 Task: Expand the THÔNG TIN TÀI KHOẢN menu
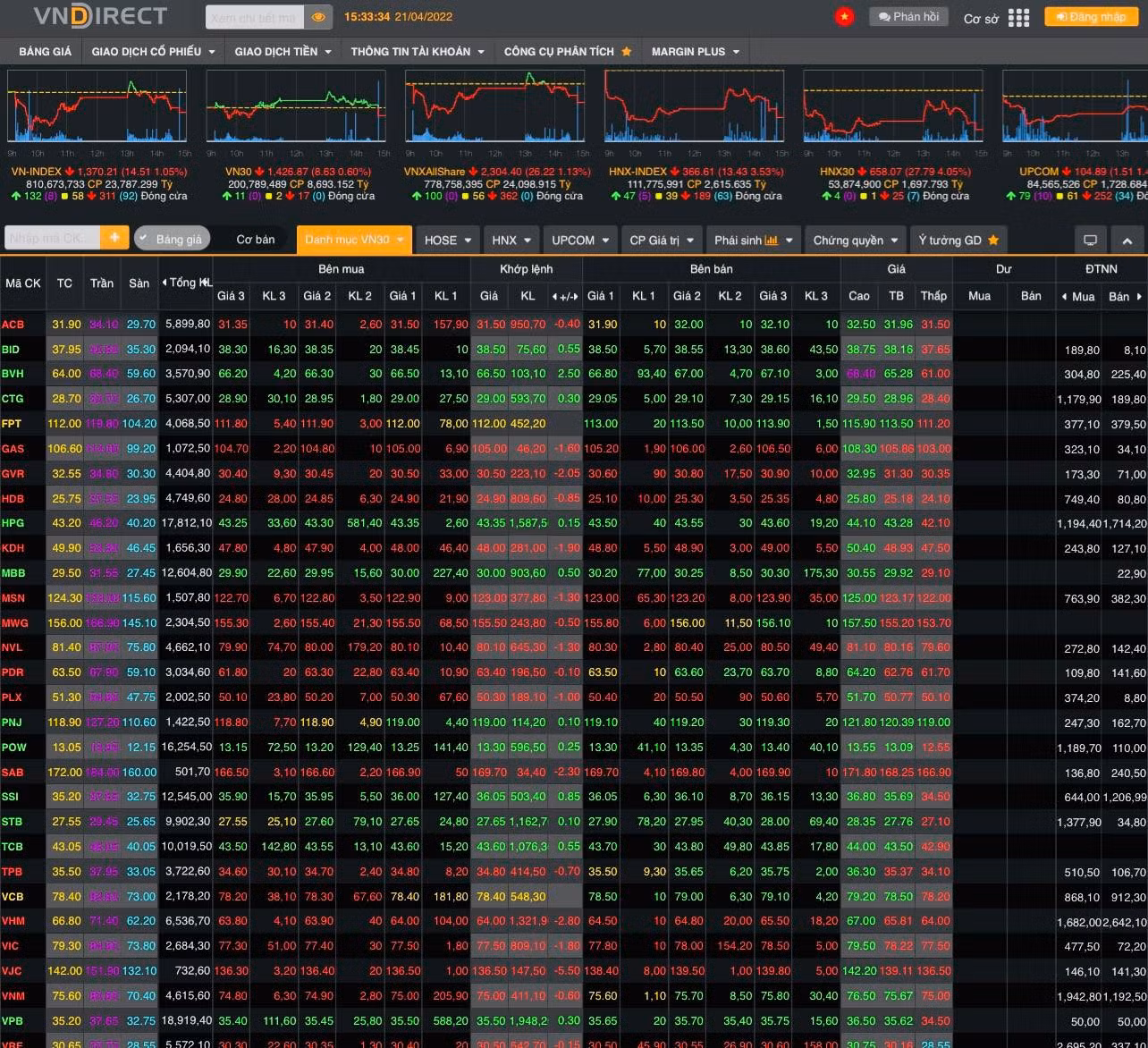(418, 52)
